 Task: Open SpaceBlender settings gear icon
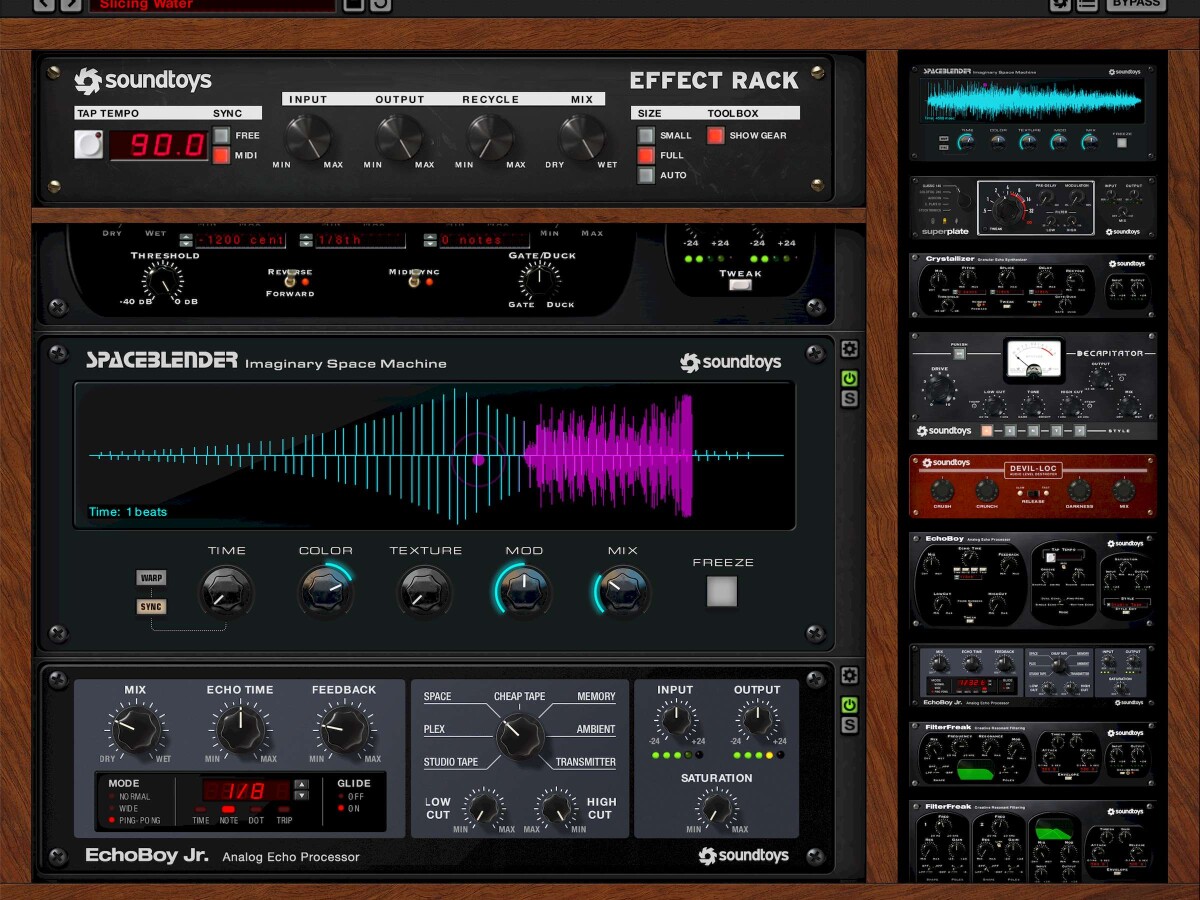tap(849, 349)
